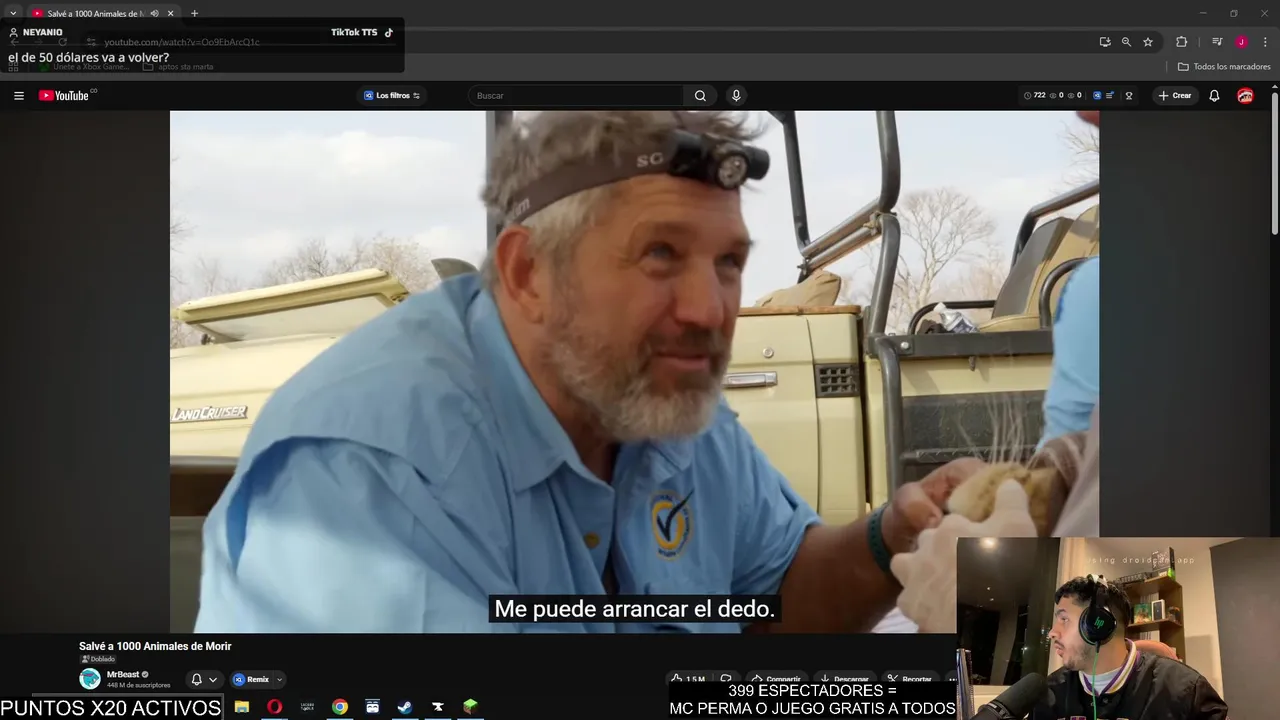Open the Minecraft block icon in taskbar
The height and width of the screenshot is (720, 1280).
[x=470, y=707]
